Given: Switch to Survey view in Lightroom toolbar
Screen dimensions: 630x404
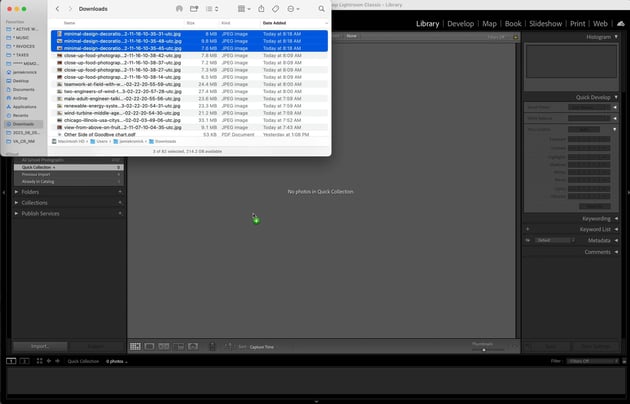Looking at the screenshot, I should click(x=178, y=346).
